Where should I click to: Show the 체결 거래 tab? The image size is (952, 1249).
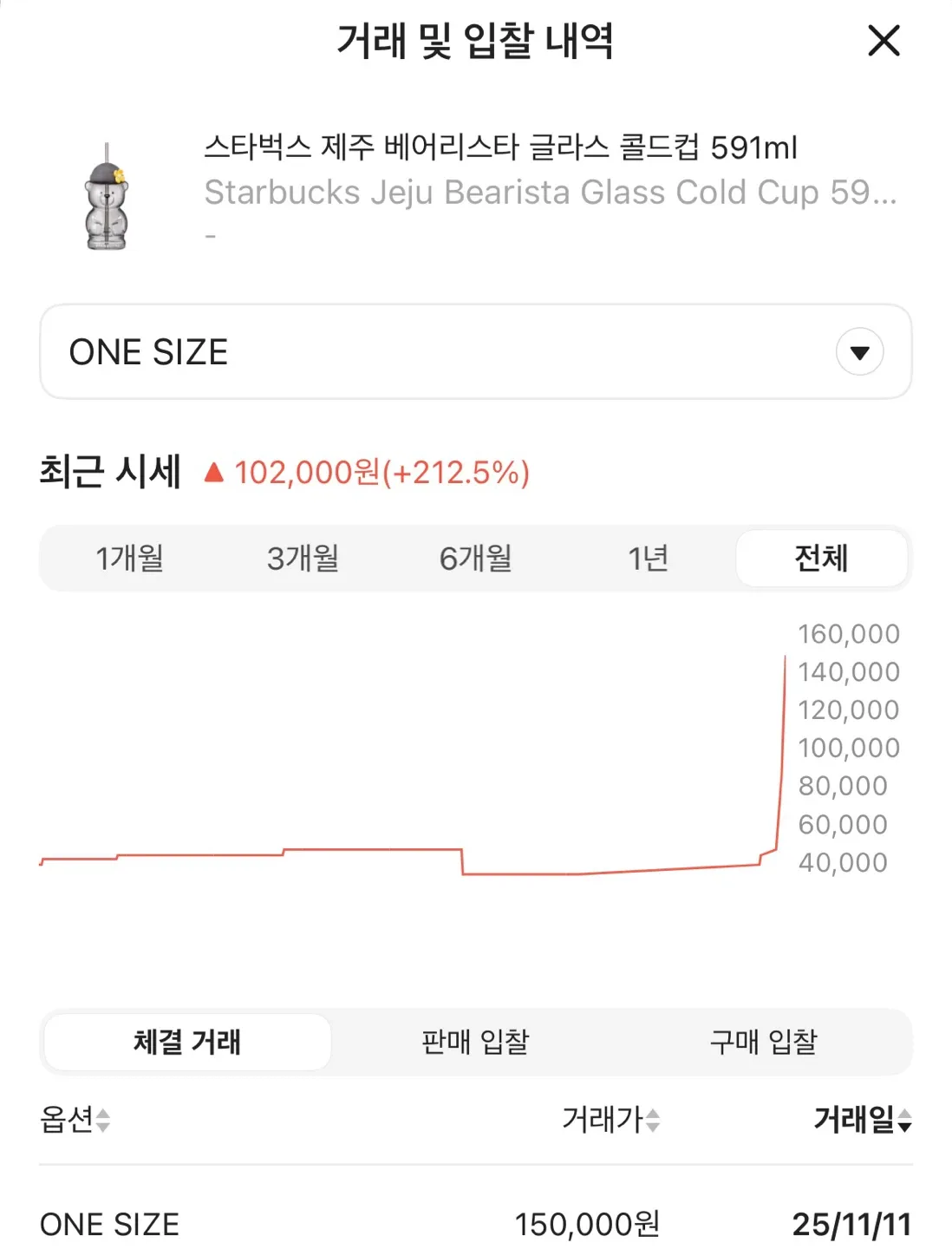[x=187, y=1042]
